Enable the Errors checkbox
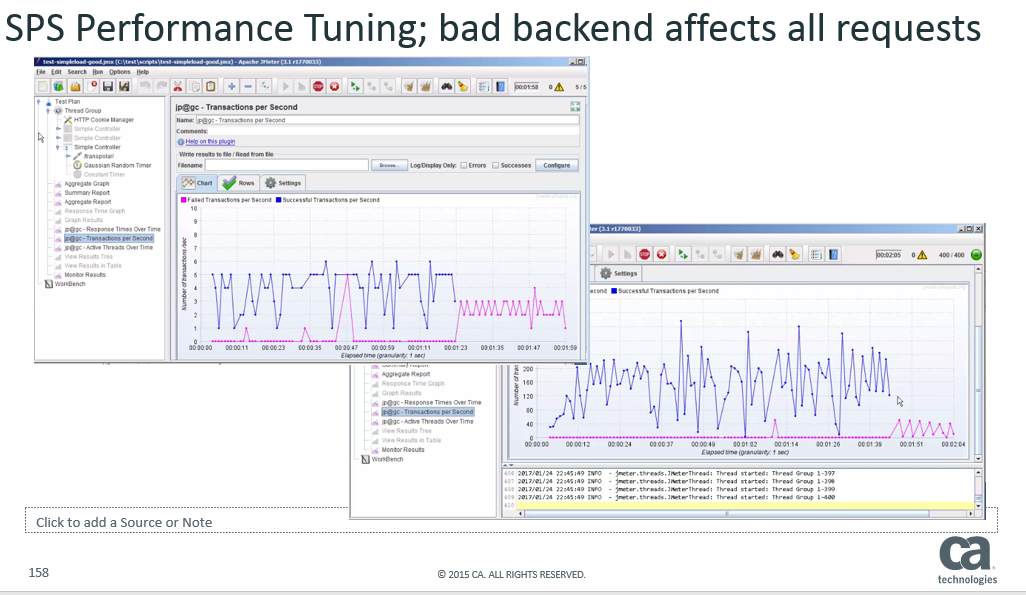1026x595 pixels. 464,165
